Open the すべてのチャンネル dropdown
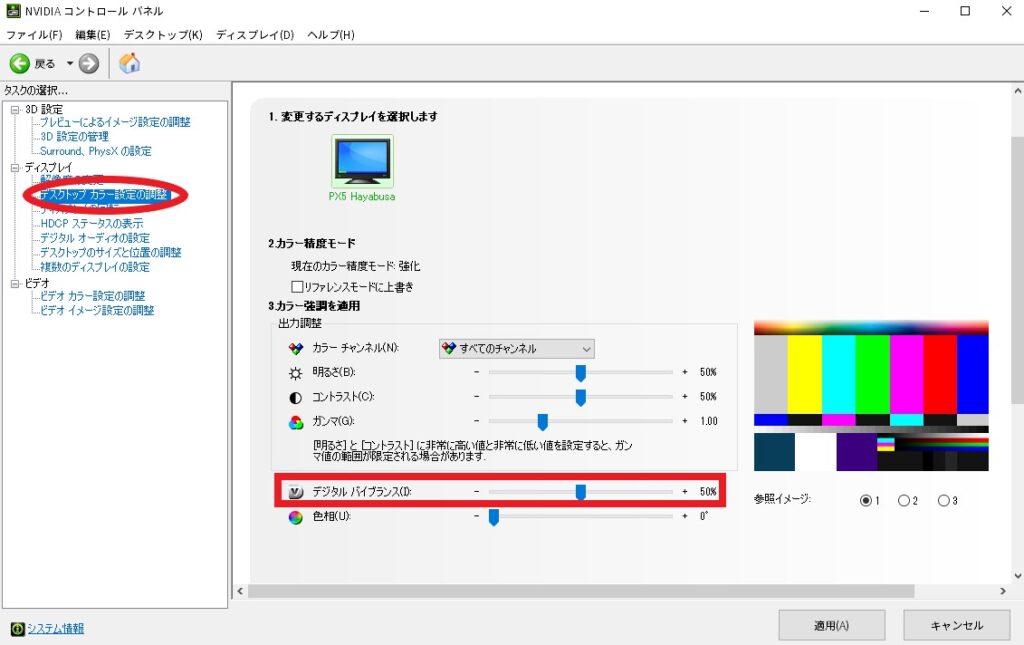 pos(517,349)
